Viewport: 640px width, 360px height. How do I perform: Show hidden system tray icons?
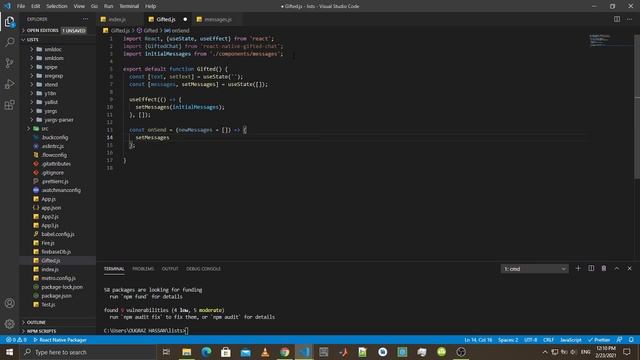tap(544, 352)
